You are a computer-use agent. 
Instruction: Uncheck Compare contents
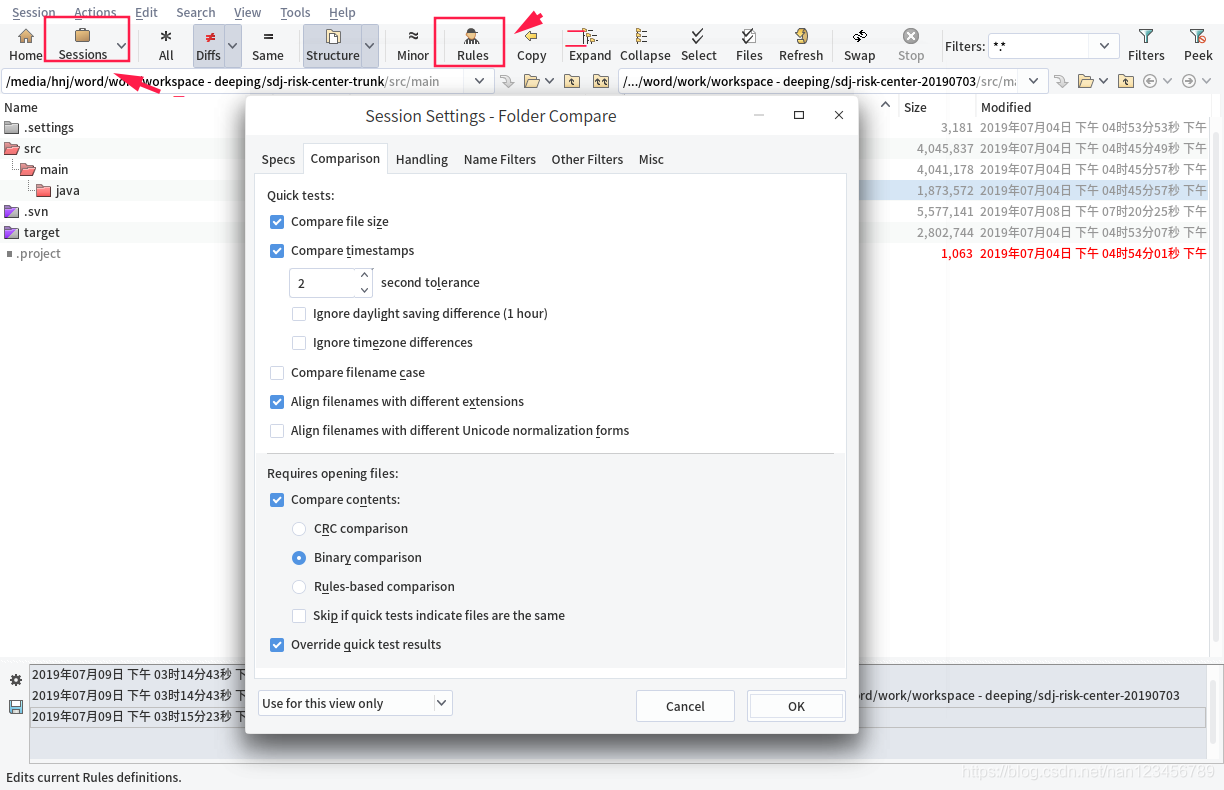[277, 500]
